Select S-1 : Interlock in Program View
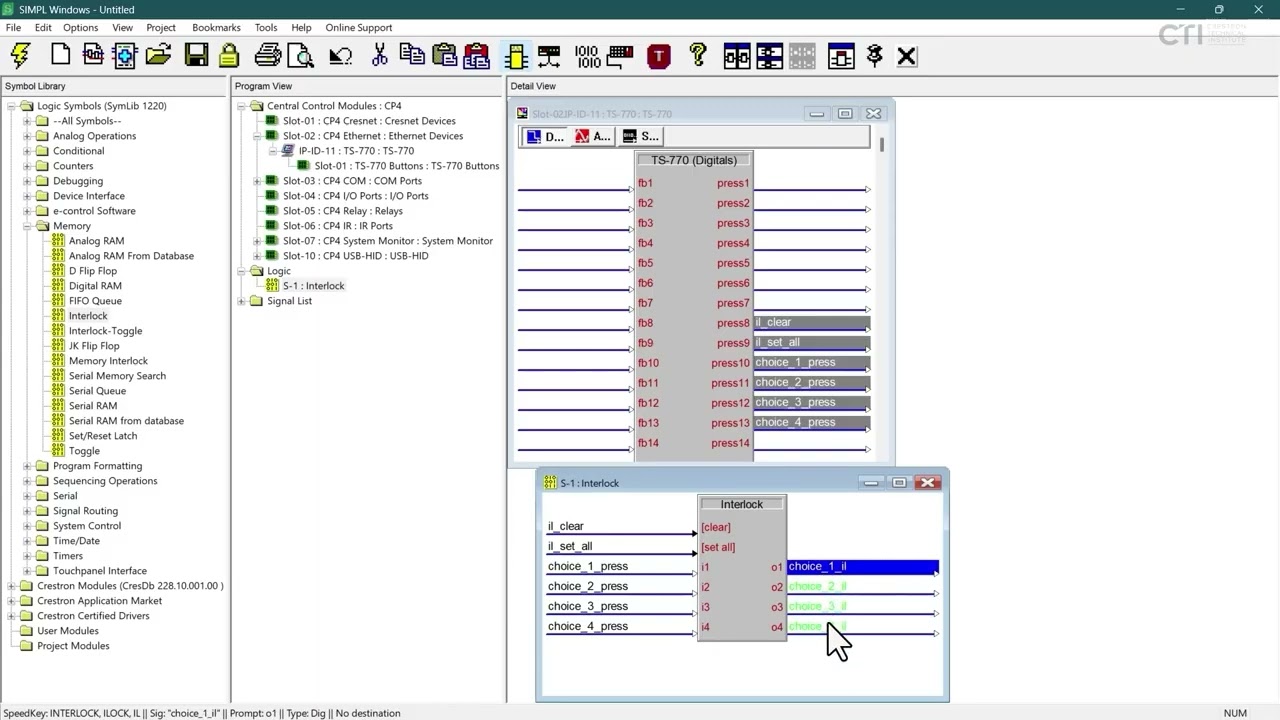Viewport: 1280px width, 720px height. point(313,286)
